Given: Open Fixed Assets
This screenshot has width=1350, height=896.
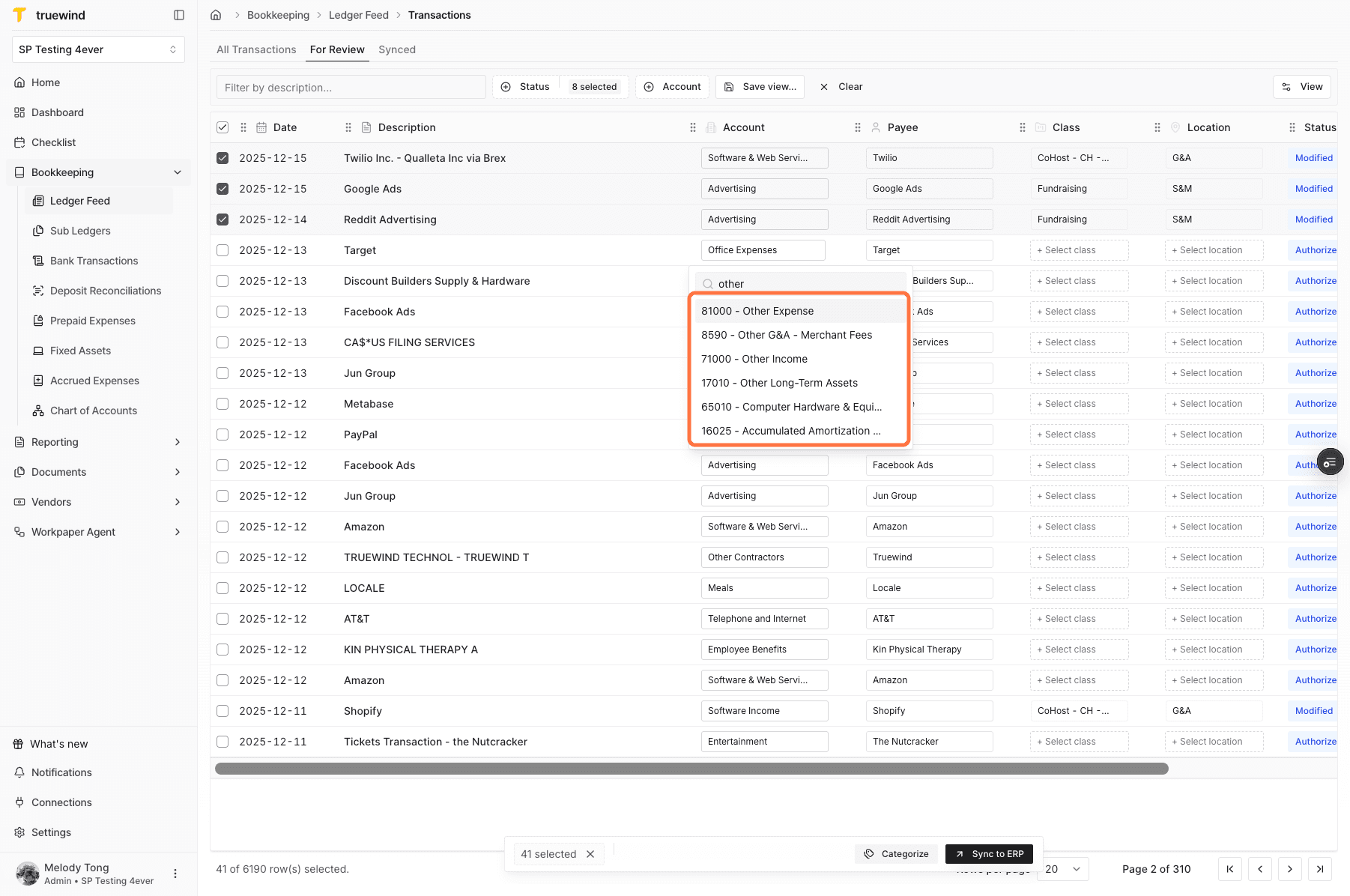Looking at the screenshot, I should pyautogui.click(x=80, y=351).
